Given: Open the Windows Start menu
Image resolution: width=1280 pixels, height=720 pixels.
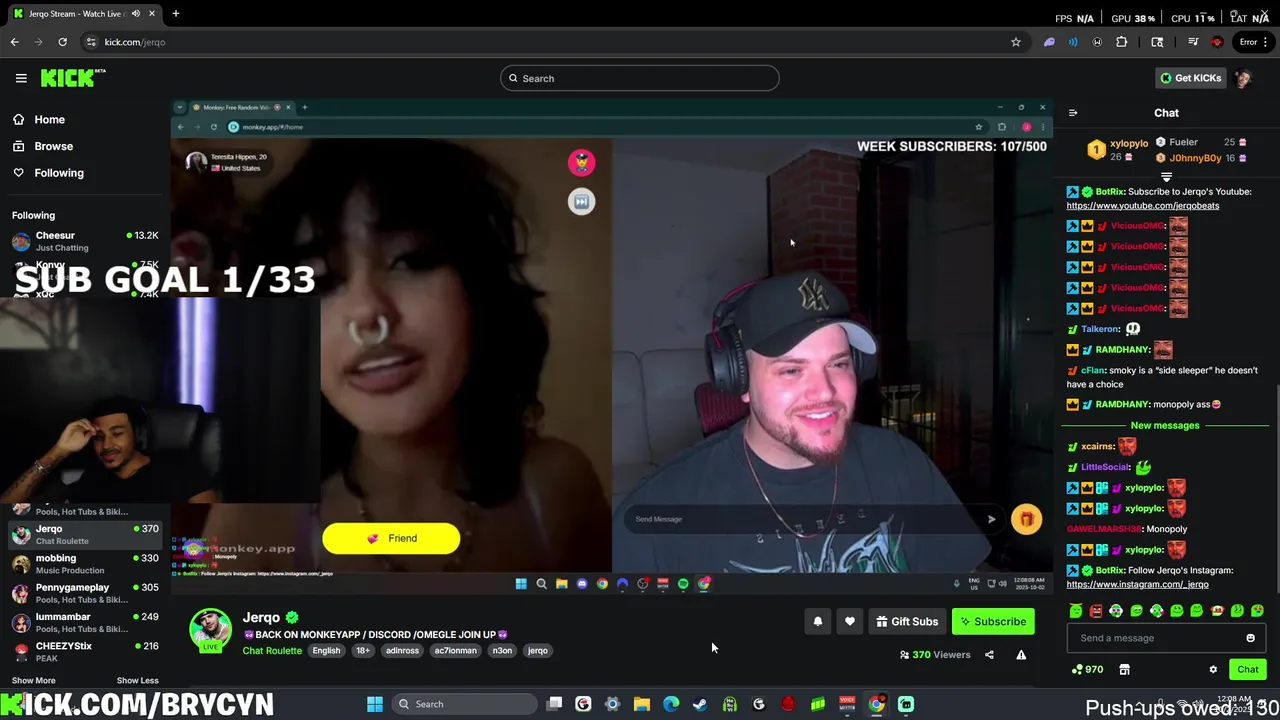Looking at the screenshot, I should 375,704.
